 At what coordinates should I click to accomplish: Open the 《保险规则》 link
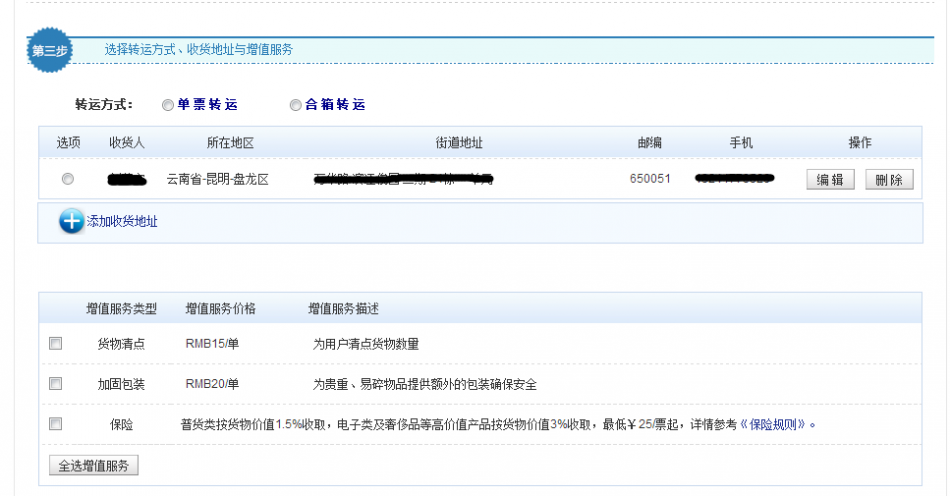tap(772, 424)
